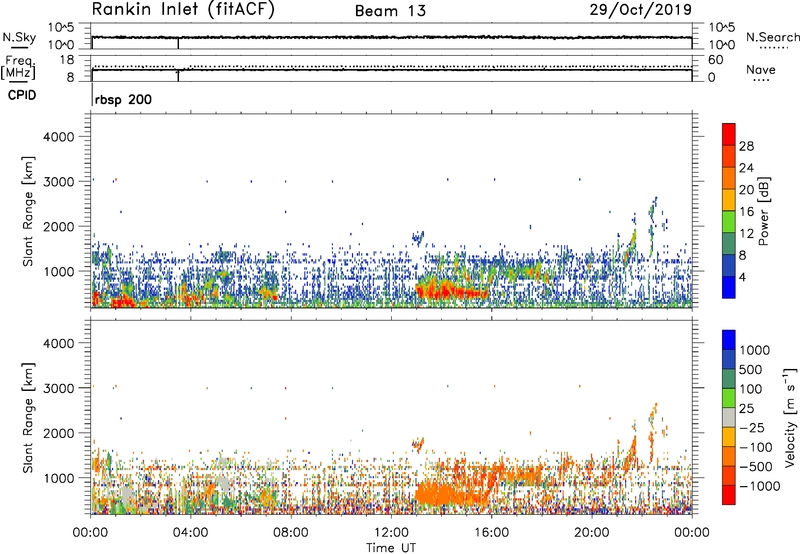Click the "4000" tick in power panel

click(58, 137)
